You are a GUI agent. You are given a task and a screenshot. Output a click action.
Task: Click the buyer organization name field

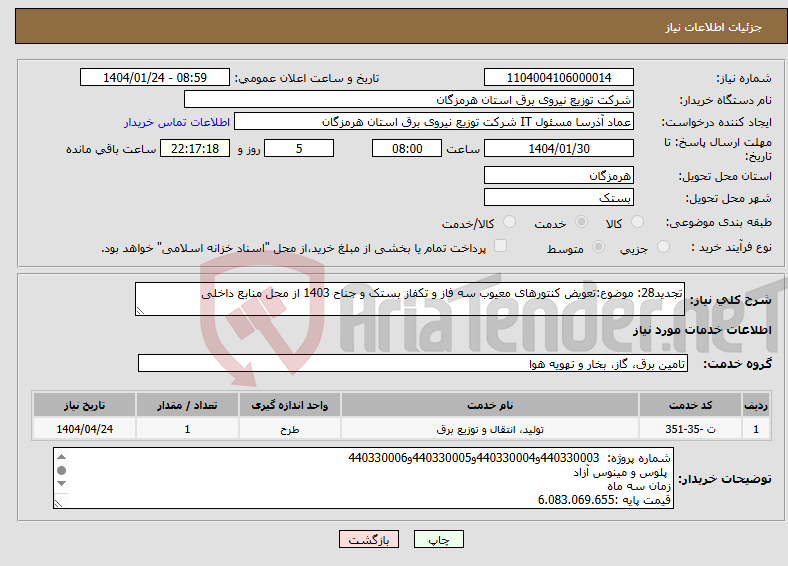click(409, 100)
